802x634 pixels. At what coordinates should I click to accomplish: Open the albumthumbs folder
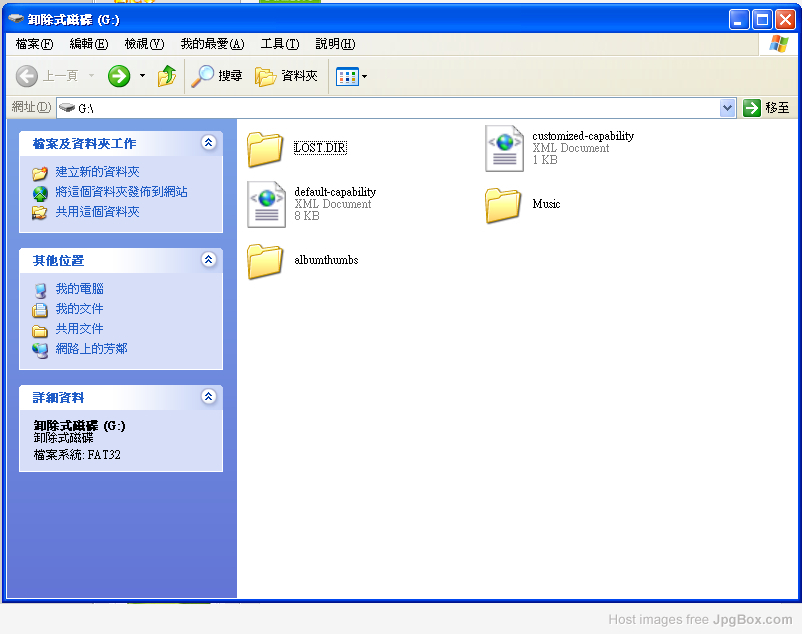tap(266, 260)
